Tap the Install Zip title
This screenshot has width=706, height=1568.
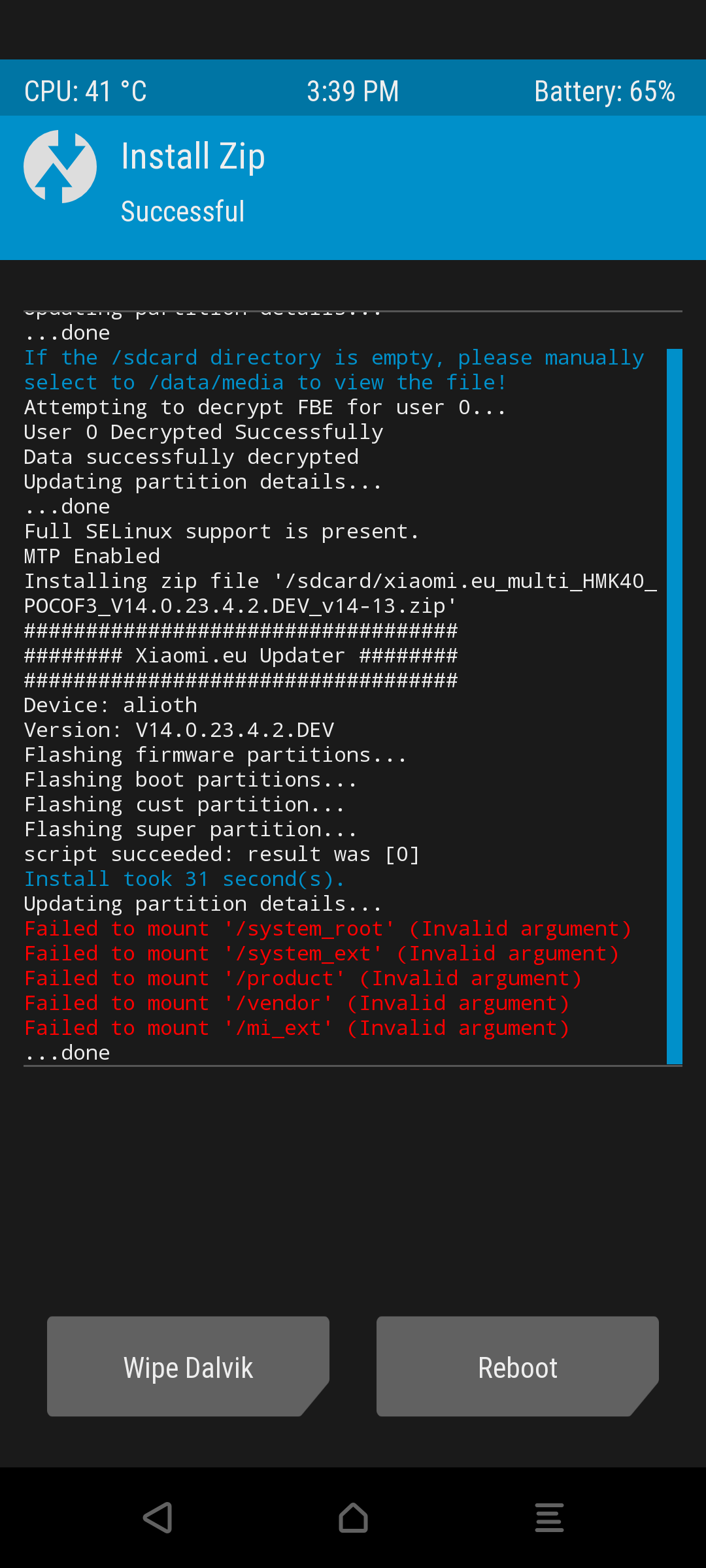193,157
